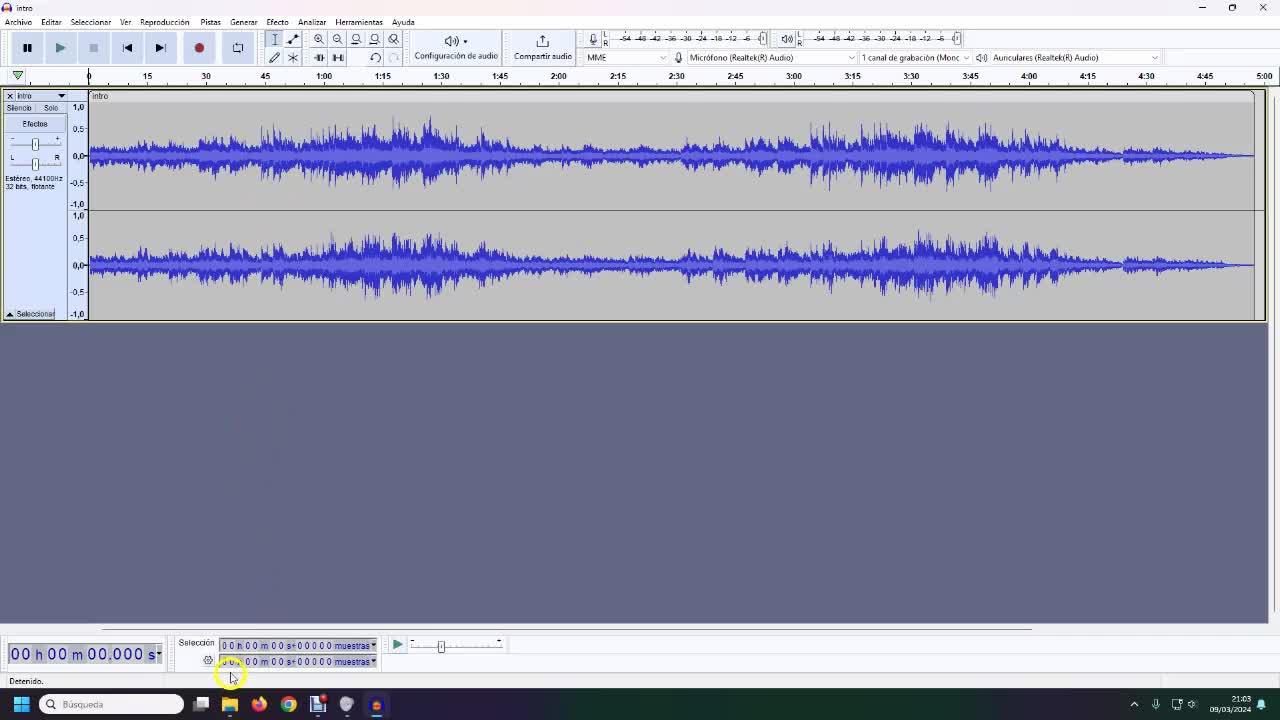The width and height of the screenshot is (1280, 720).
Task: Open the Efecto menu
Action: (277, 22)
